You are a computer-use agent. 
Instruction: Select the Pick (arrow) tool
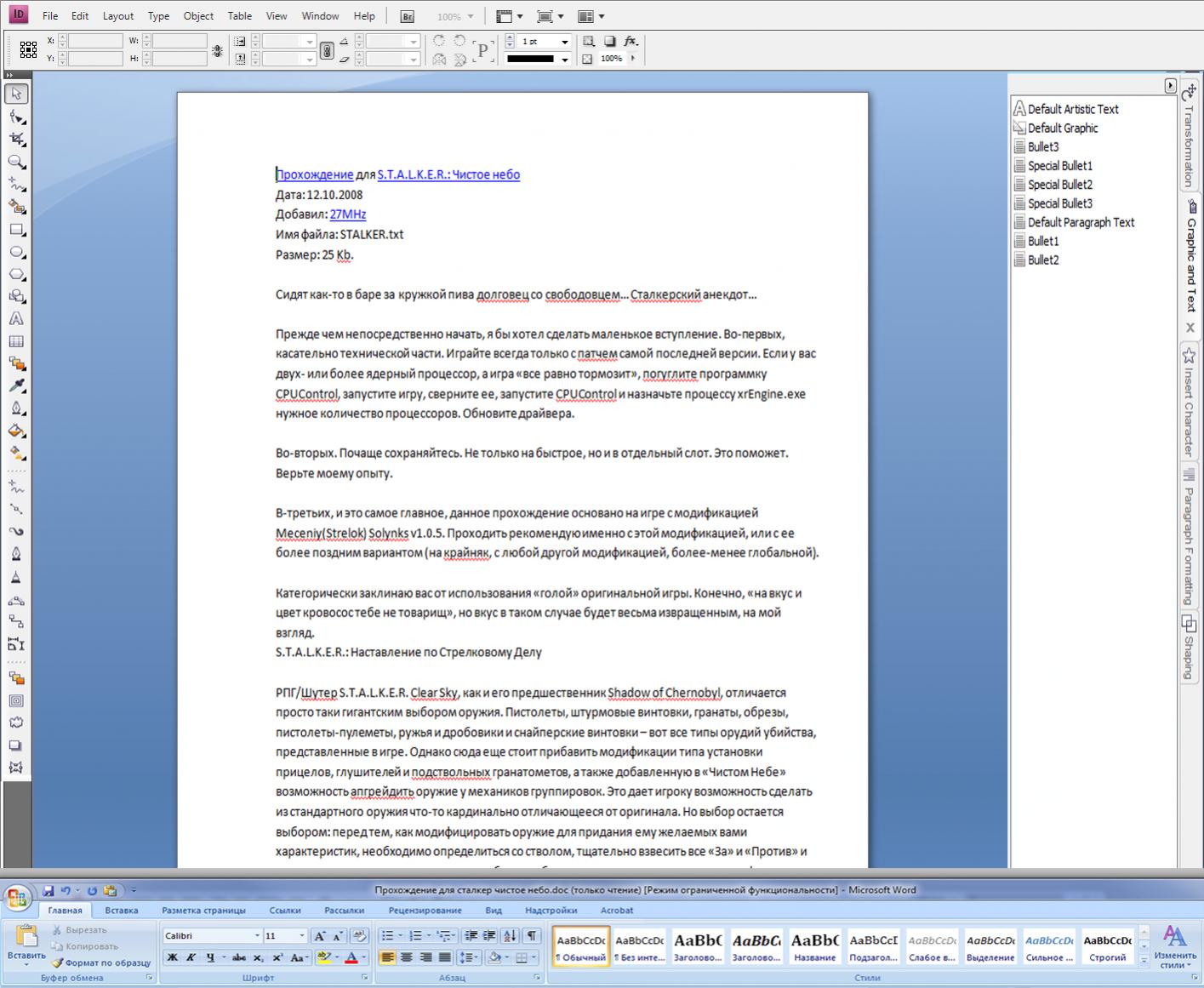[x=16, y=94]
